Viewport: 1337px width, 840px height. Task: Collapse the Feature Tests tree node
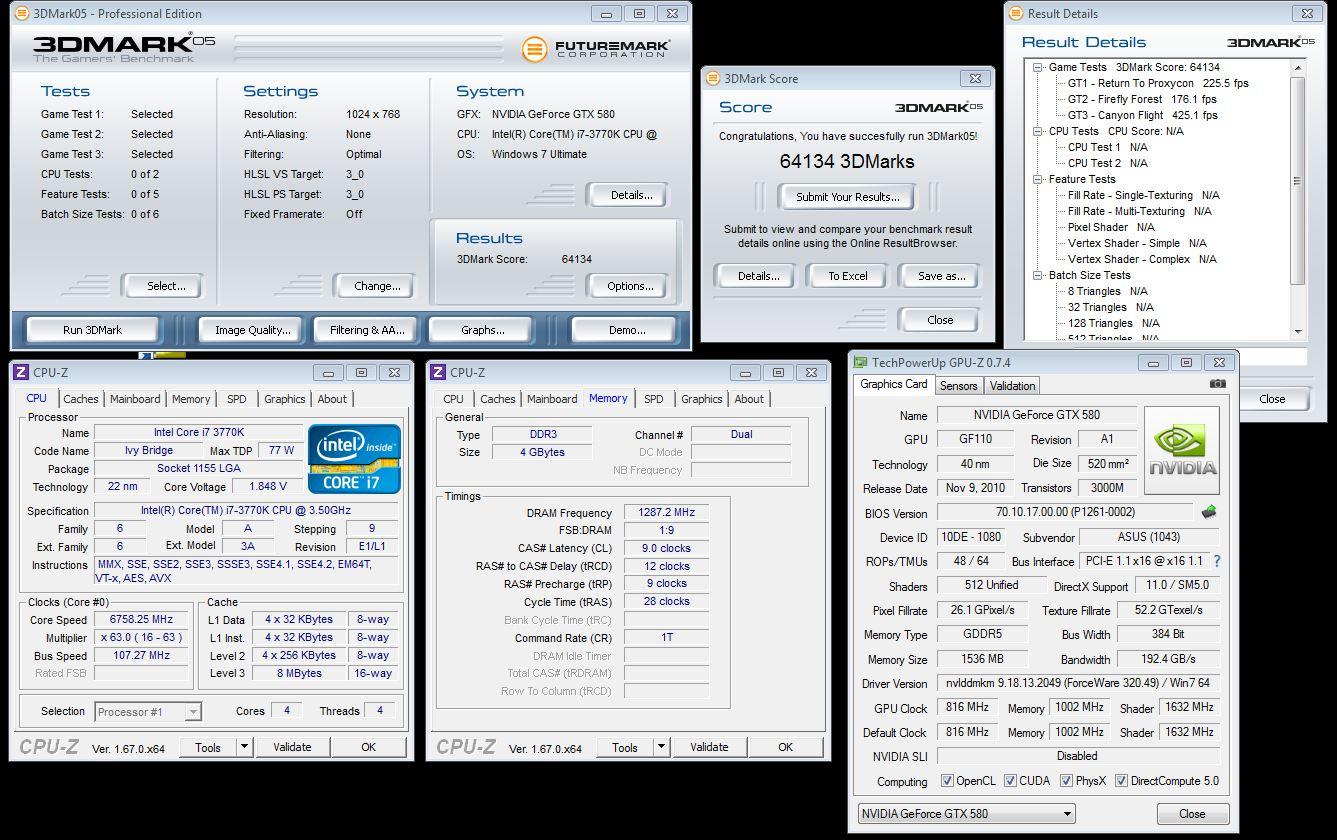coord(1038,179)
